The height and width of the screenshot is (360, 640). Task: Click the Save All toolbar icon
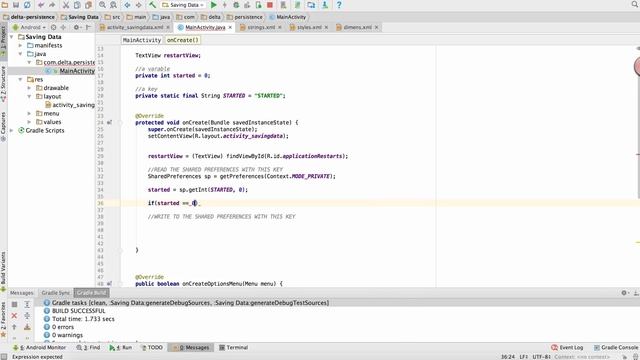point(16,5)
